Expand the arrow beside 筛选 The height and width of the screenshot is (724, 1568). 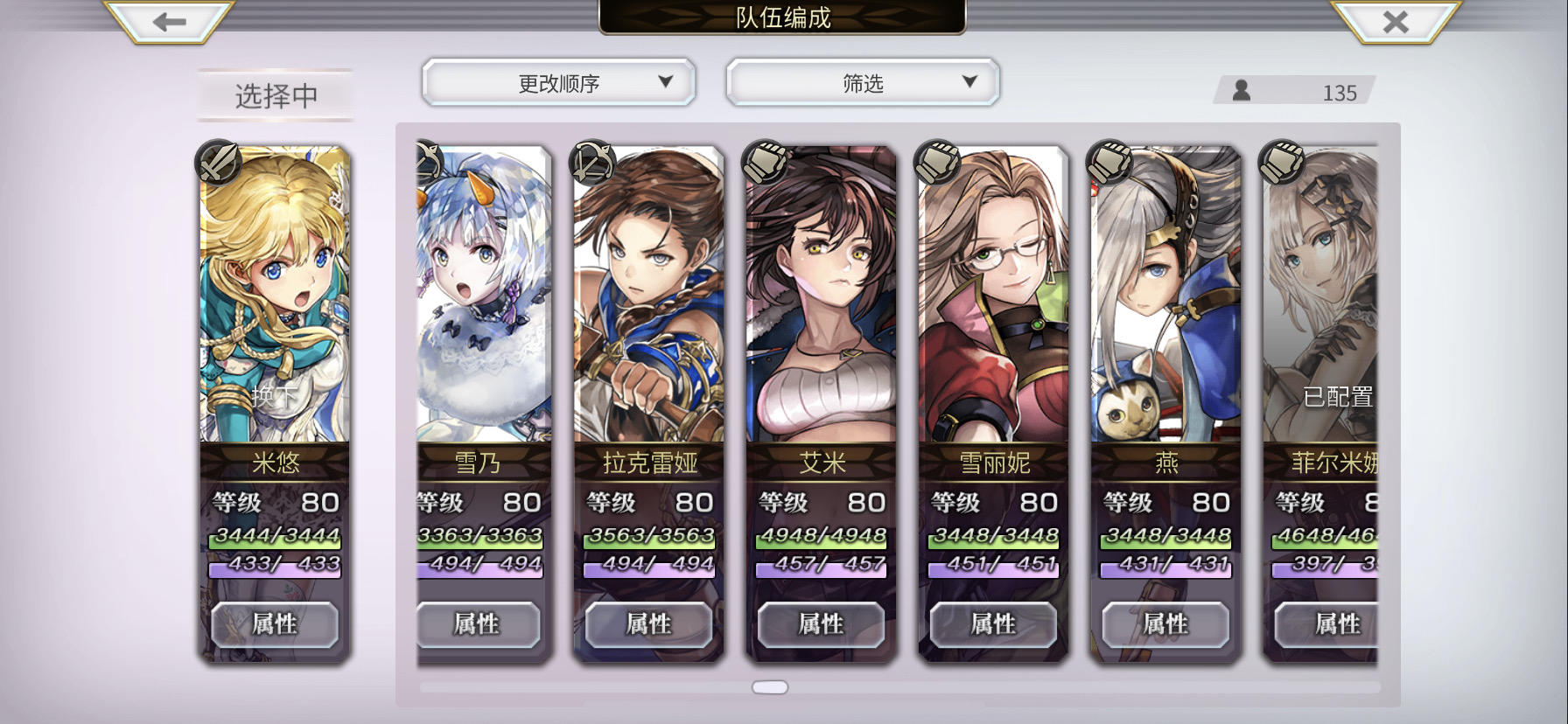[x=969, y=81]
